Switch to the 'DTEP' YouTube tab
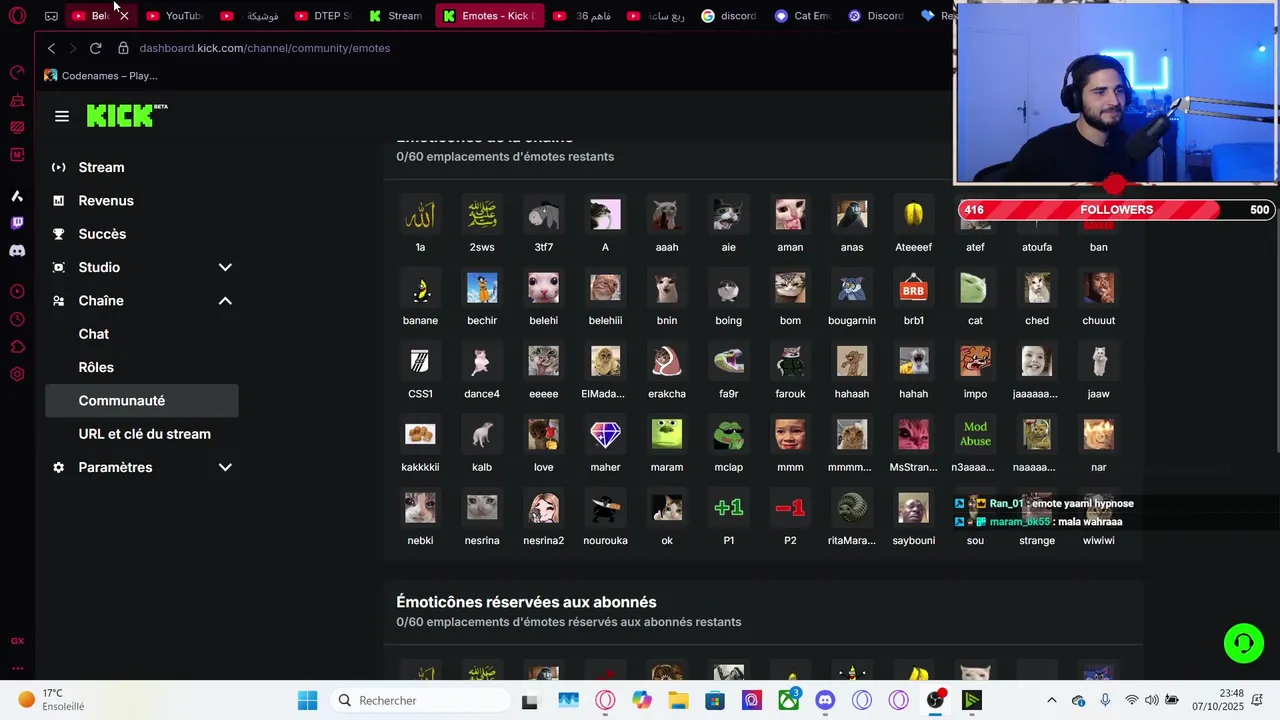The height and width of the screenshot is (720, 1280). point(322,16)
